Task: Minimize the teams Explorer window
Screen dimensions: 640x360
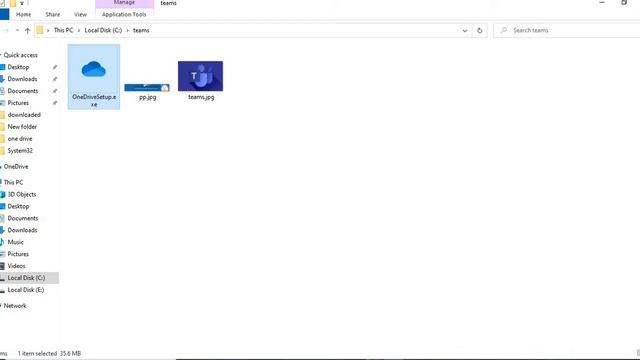Action: 602,3
